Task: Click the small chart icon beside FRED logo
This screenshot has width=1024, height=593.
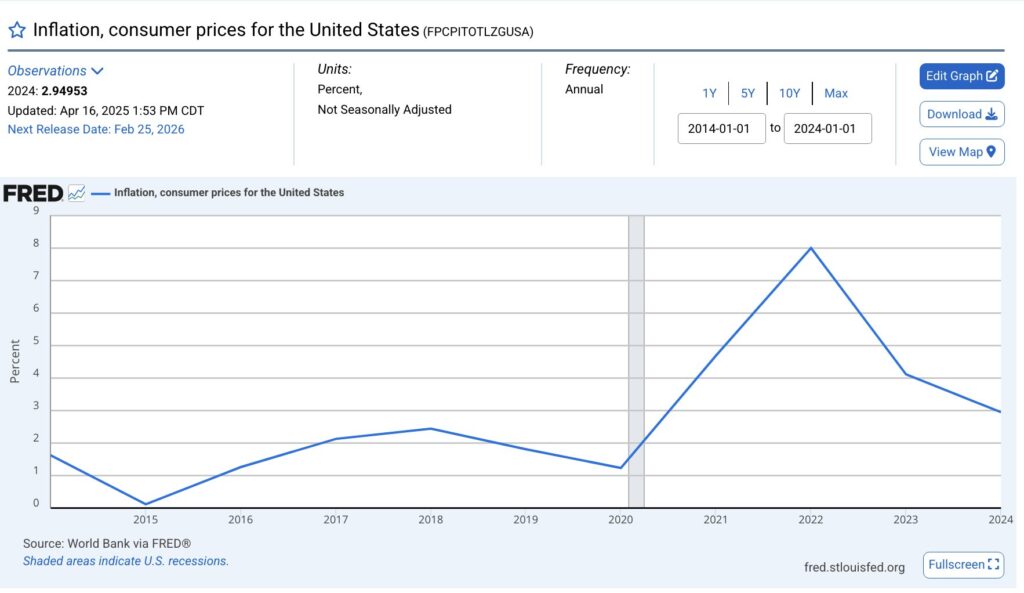Action: (76, 193)
